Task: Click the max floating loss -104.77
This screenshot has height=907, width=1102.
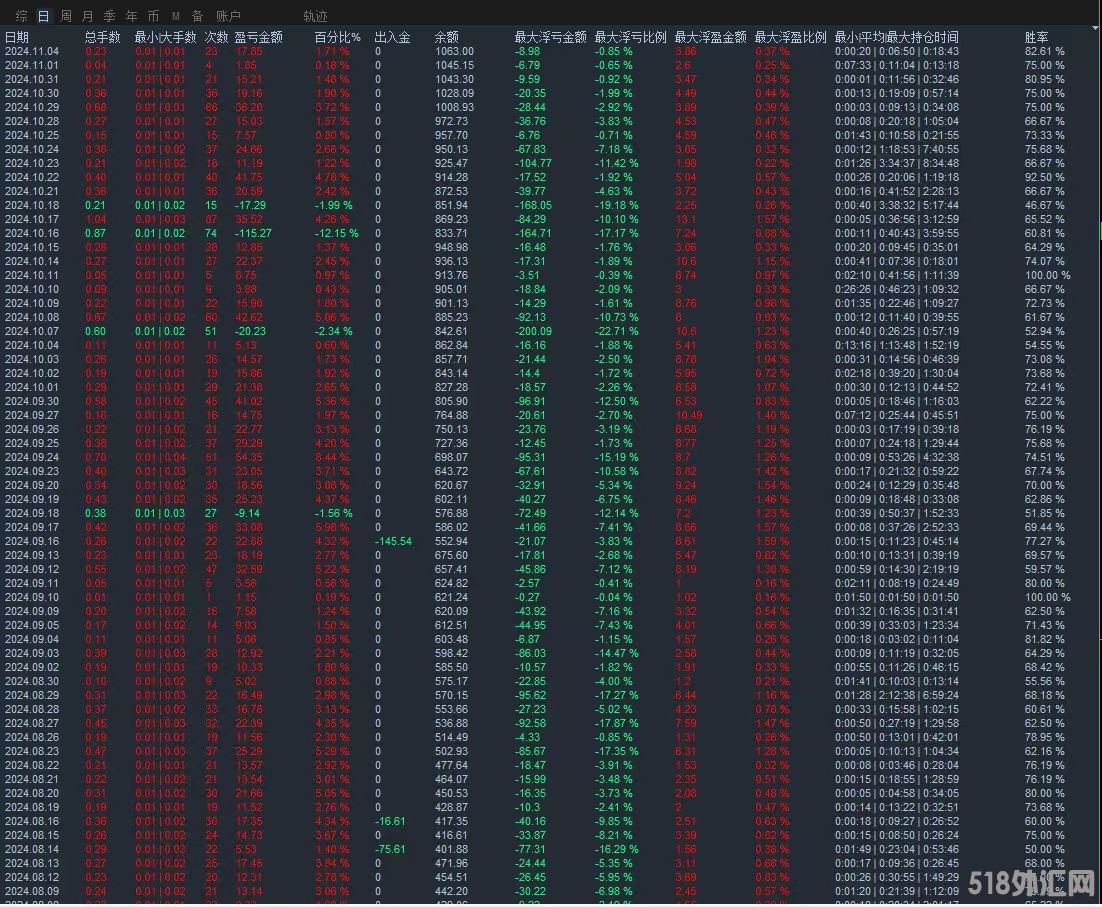Action: click(533, 163)
